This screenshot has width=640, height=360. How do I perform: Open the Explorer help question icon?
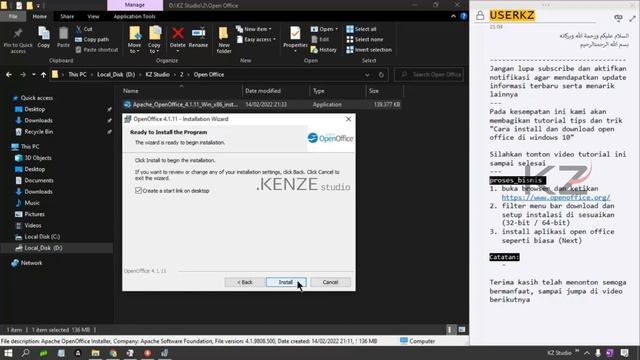click(x=463, y=16)
